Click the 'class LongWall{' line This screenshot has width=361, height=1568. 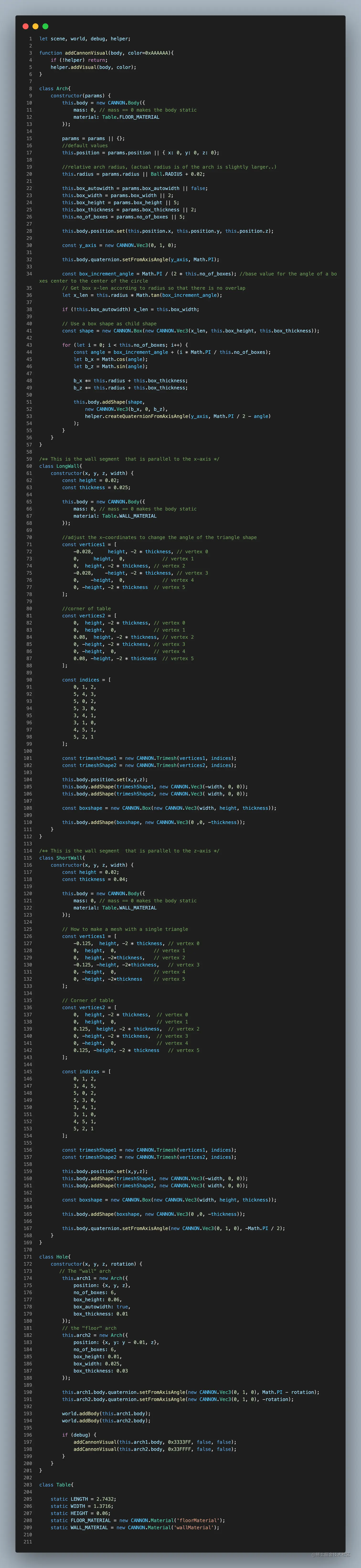click(61, 466)
